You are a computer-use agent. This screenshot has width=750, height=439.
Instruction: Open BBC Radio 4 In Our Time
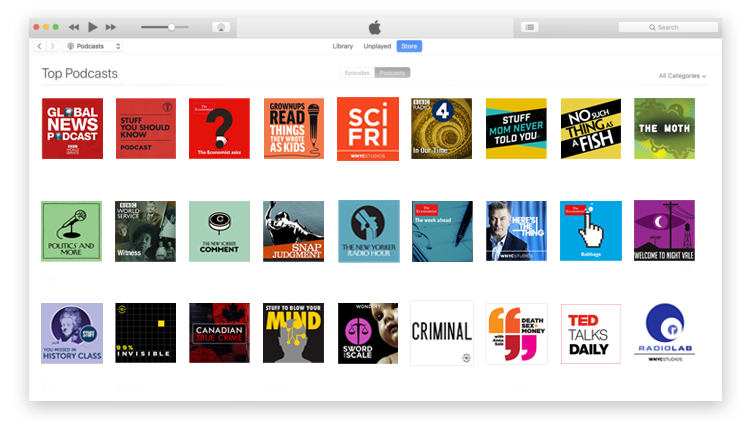coord(441,129)
